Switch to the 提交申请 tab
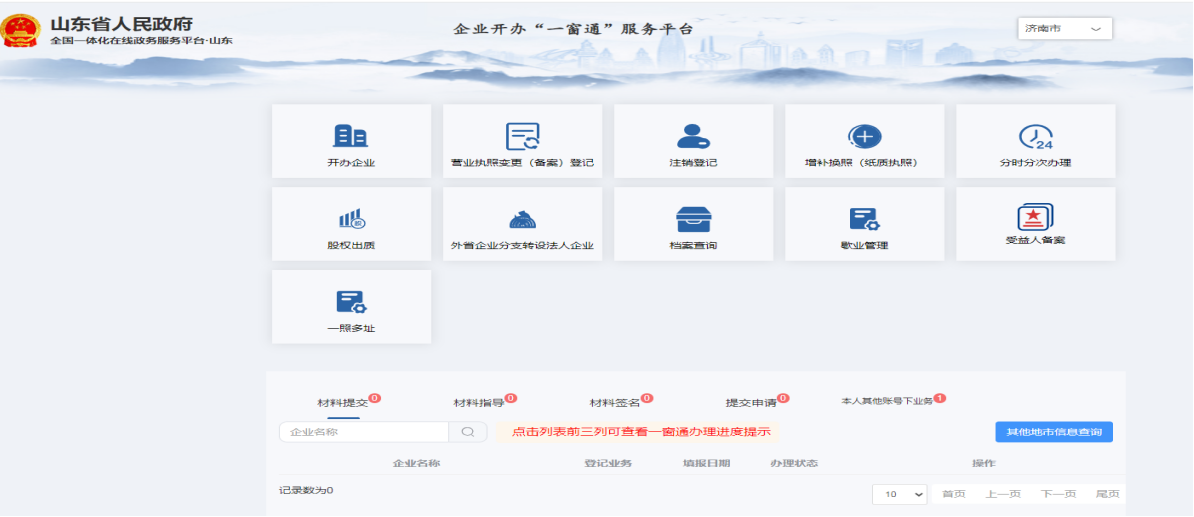 (752, 403)
